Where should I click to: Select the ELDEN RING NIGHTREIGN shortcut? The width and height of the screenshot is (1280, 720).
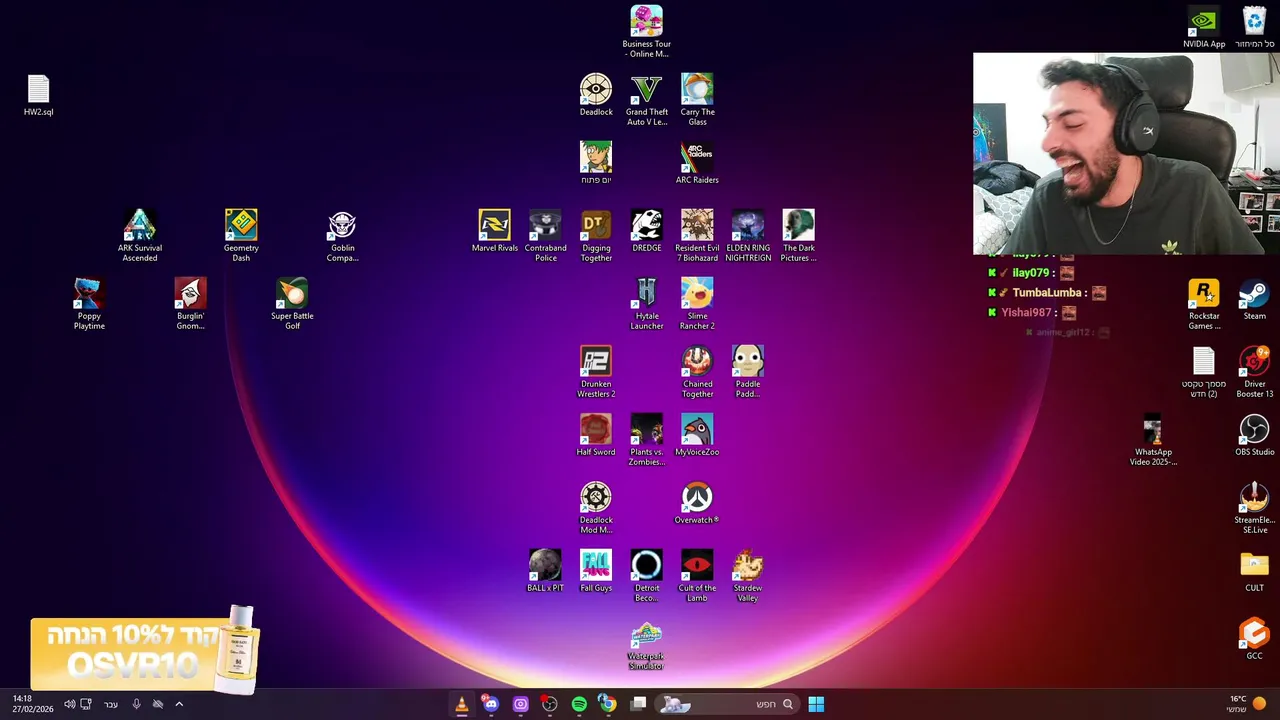(748, 235)
